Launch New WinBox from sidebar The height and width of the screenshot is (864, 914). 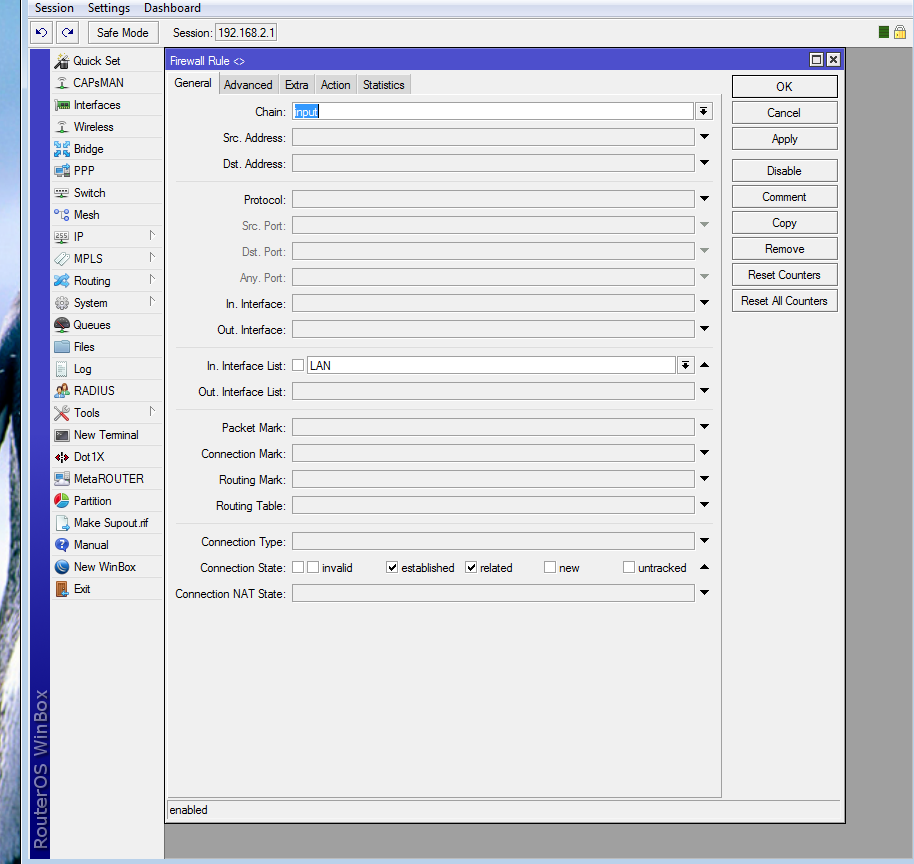[97, 567]
